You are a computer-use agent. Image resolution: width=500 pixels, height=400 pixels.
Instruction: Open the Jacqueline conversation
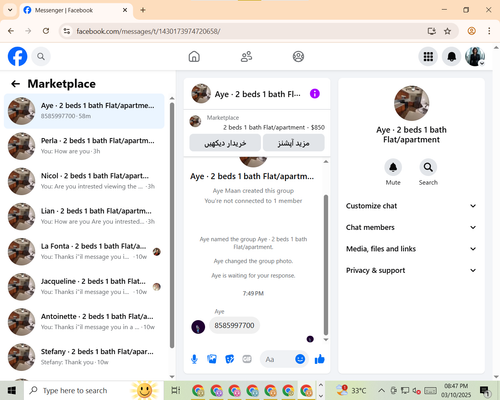coord(84,287)
